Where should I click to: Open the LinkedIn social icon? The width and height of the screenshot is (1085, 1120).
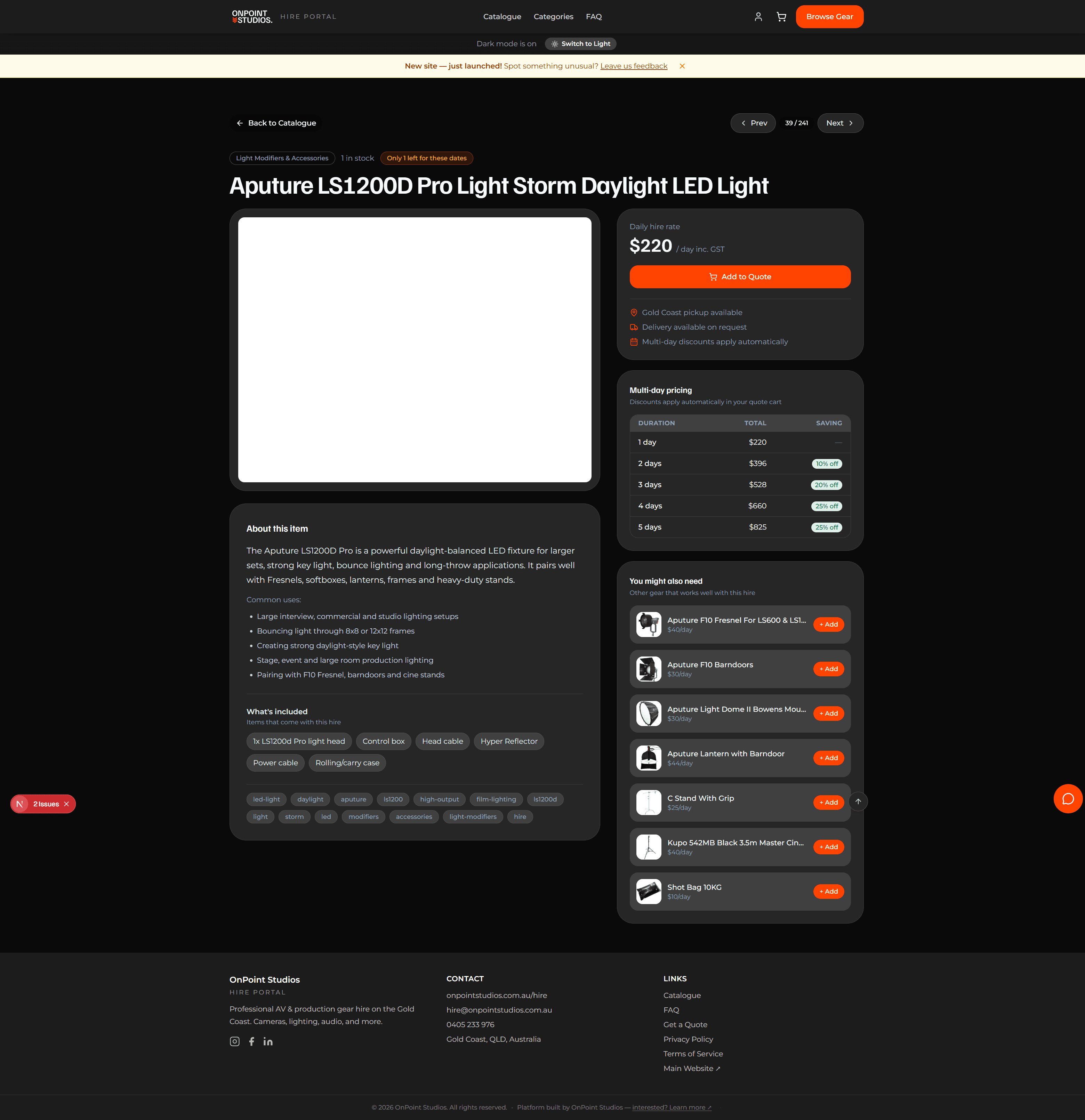tap(268, 1042)
